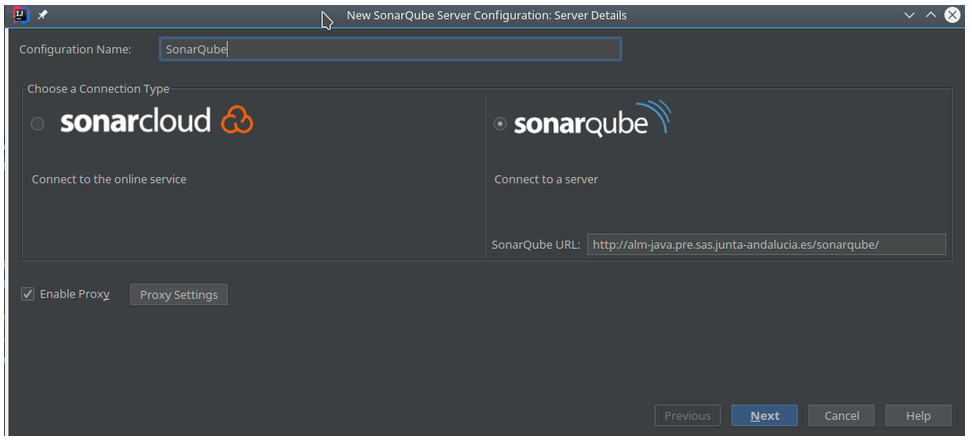The image size is (972, 441).
Task: Click the IntelliJ IDEA icon in title bar
Action: [x=21, y=15]
